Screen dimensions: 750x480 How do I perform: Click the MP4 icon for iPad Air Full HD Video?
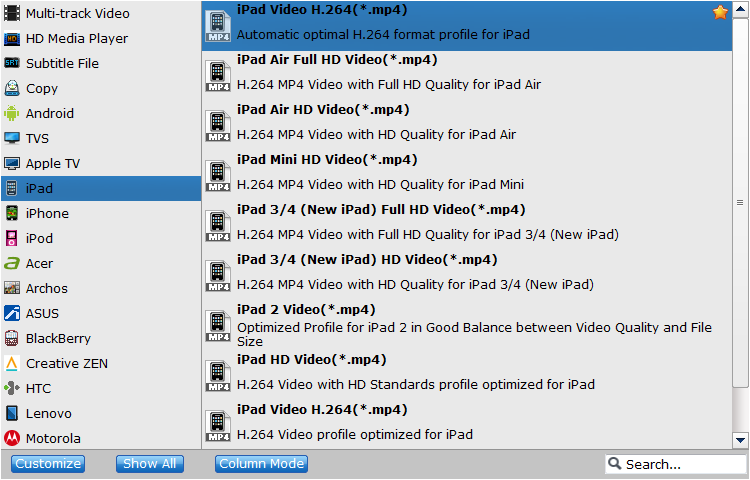click(x=218, y=76)
